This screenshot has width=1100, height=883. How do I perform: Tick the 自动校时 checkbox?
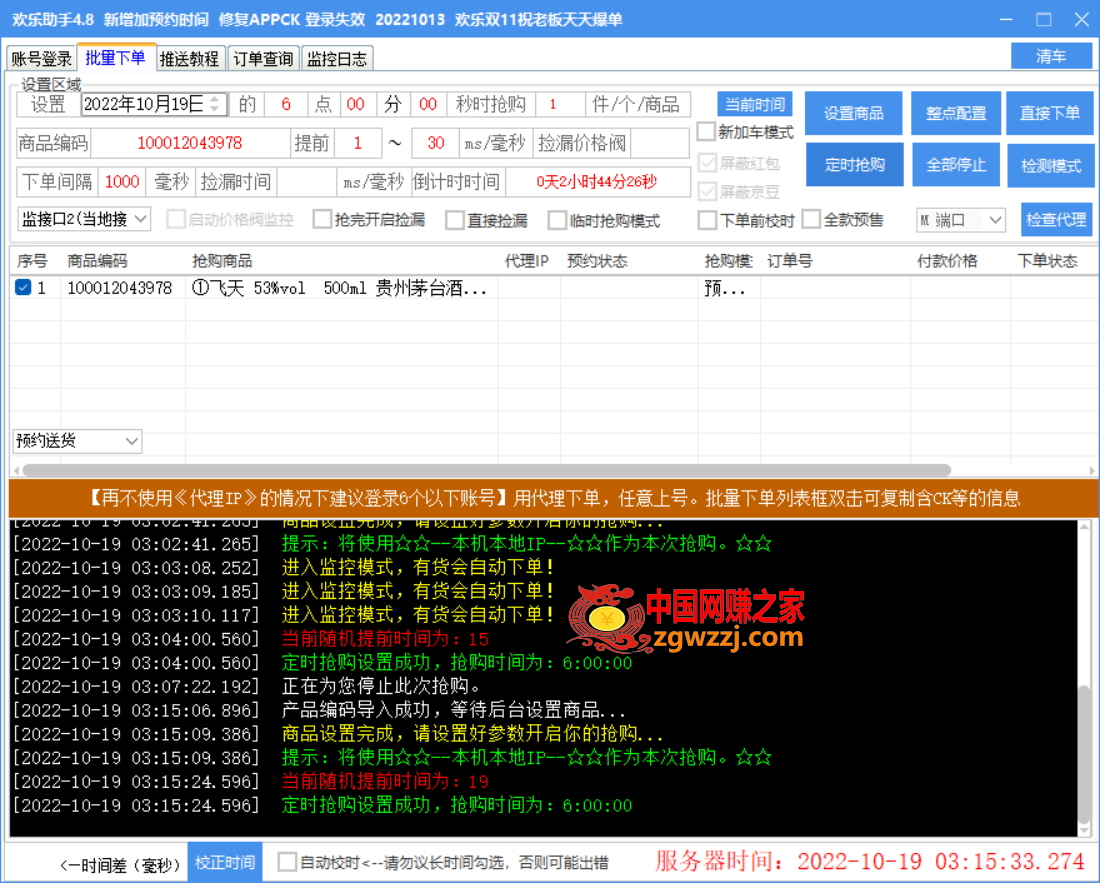pos(287,862)
